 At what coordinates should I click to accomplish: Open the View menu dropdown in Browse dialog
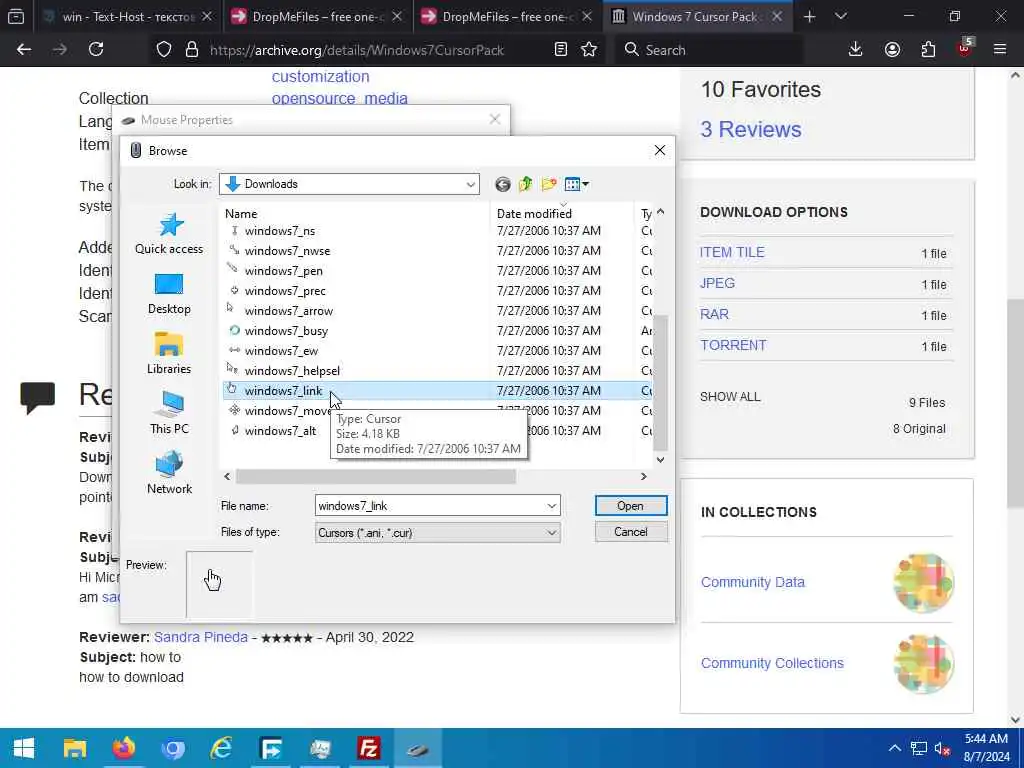point(577,184)
